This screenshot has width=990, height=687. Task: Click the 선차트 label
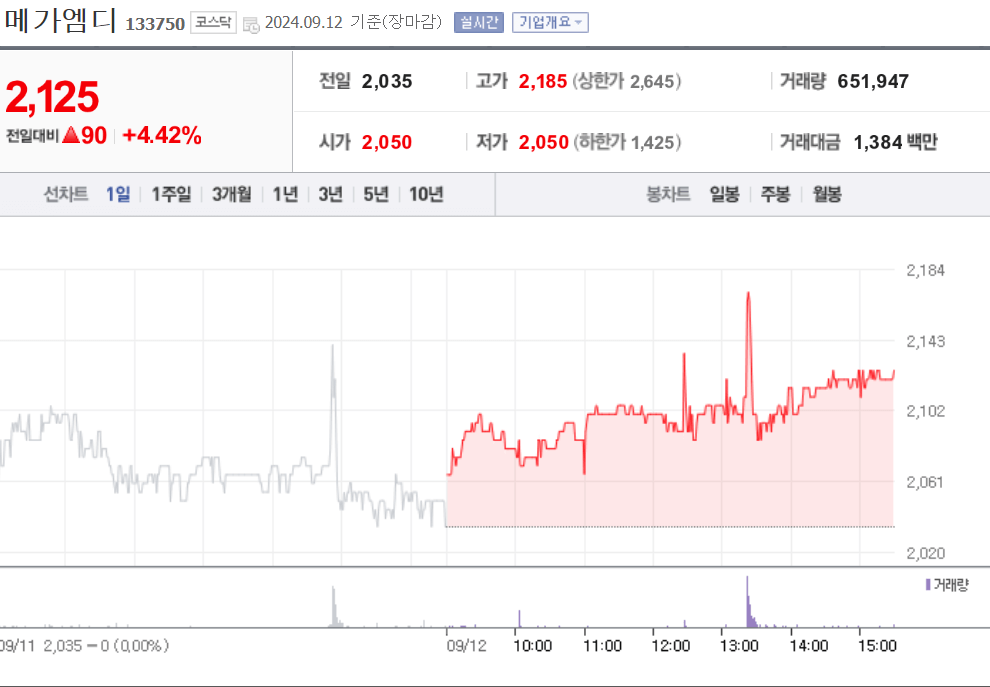pyautogui.click(x=66, y=194)
